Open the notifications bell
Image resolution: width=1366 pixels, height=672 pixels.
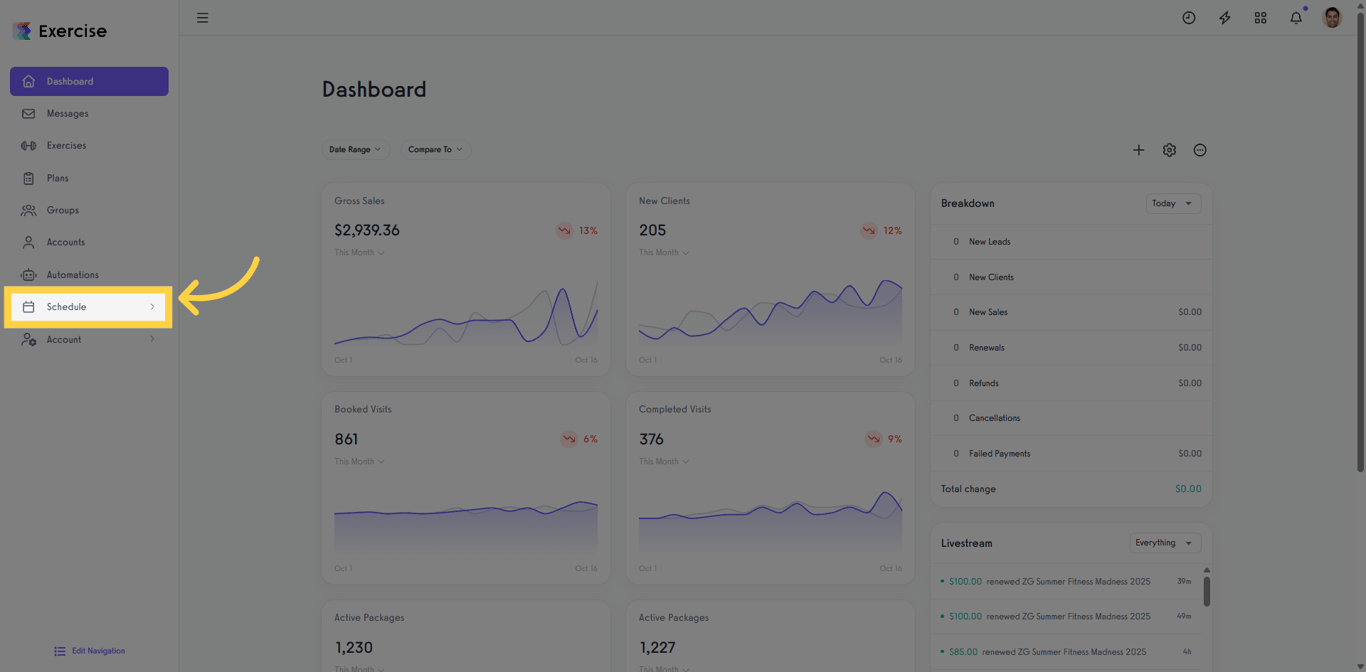point(1295,17)
